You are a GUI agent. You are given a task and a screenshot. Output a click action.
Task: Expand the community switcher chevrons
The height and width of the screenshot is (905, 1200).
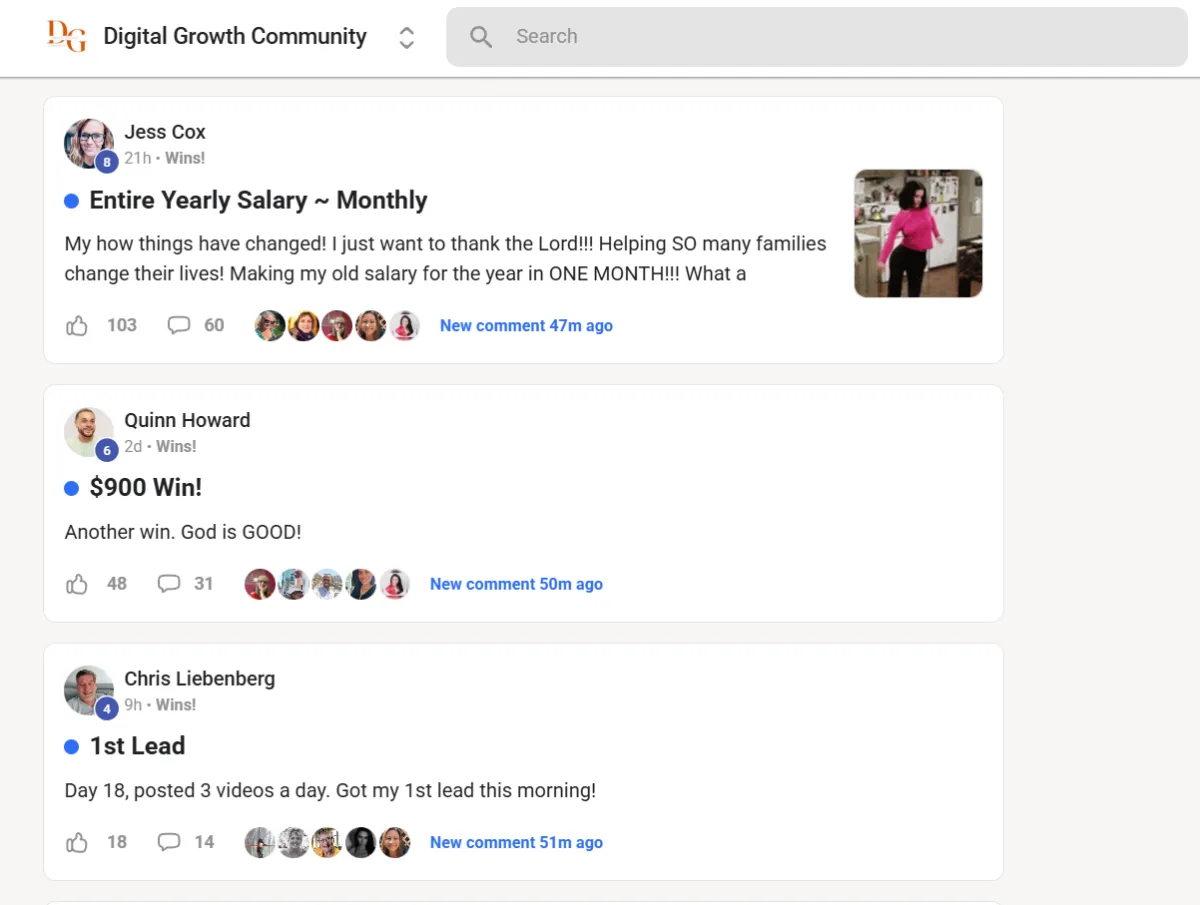(406, 38)
